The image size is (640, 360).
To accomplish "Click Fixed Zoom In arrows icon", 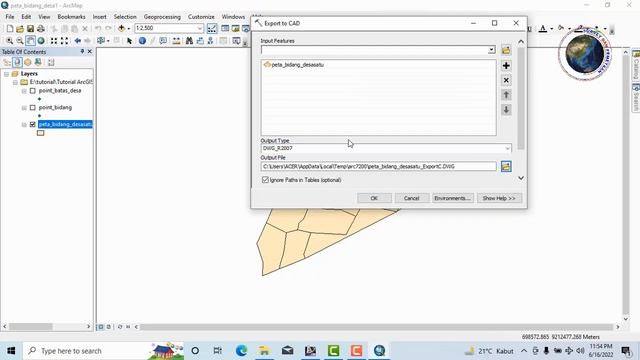I will point(54,41).
